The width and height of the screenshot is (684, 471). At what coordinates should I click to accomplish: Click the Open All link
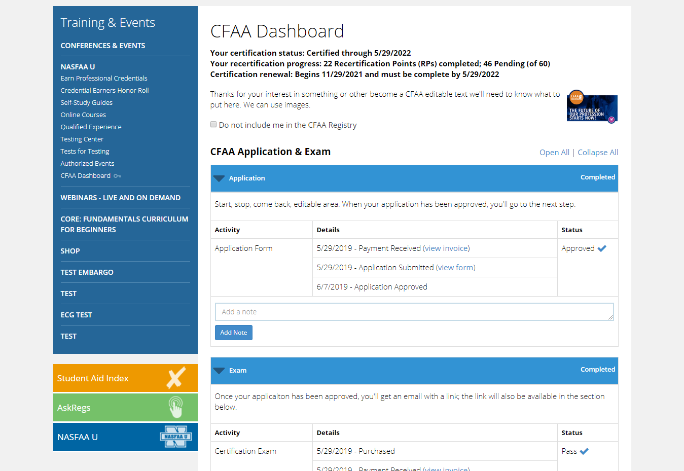(554, 152)
